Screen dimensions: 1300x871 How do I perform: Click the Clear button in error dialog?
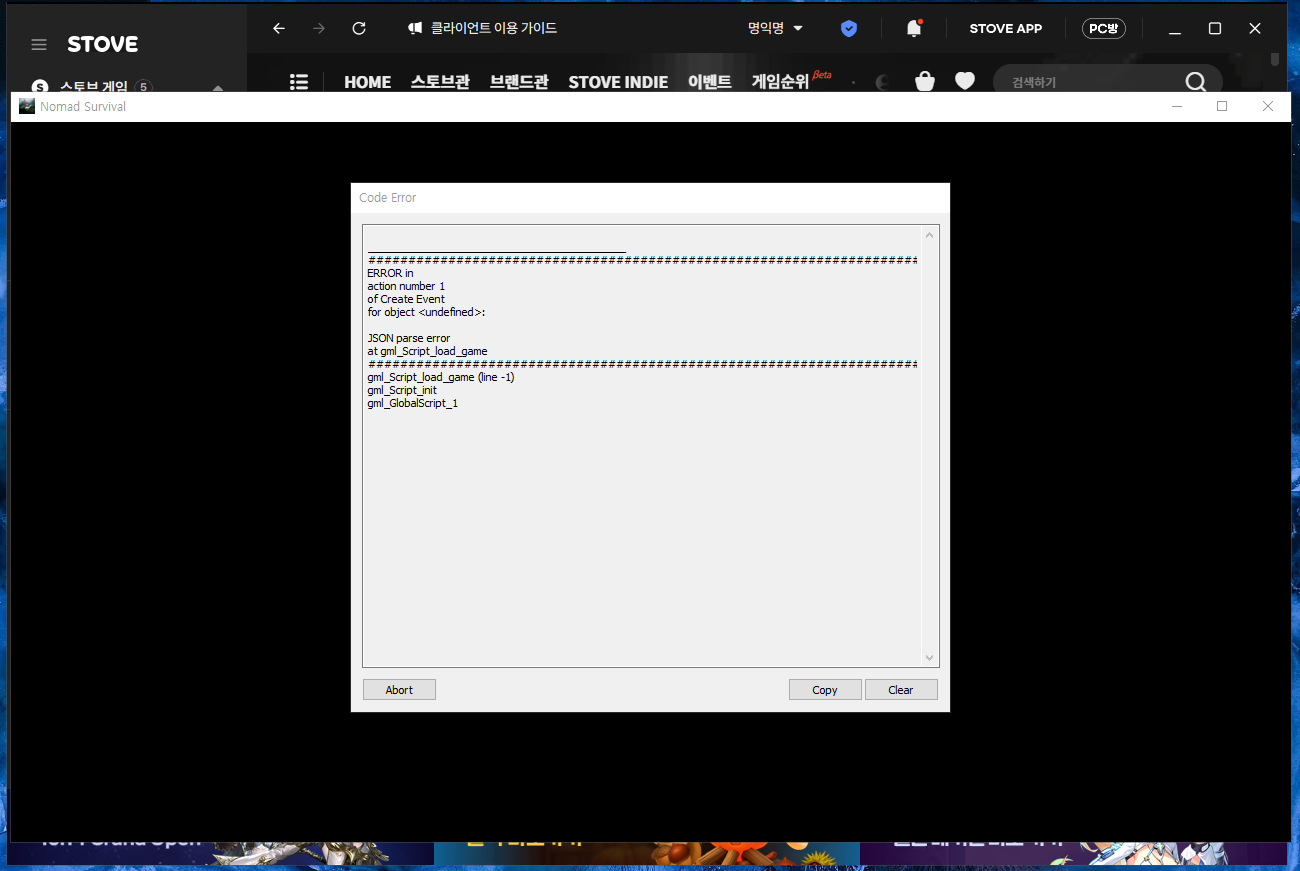point(900,690)
